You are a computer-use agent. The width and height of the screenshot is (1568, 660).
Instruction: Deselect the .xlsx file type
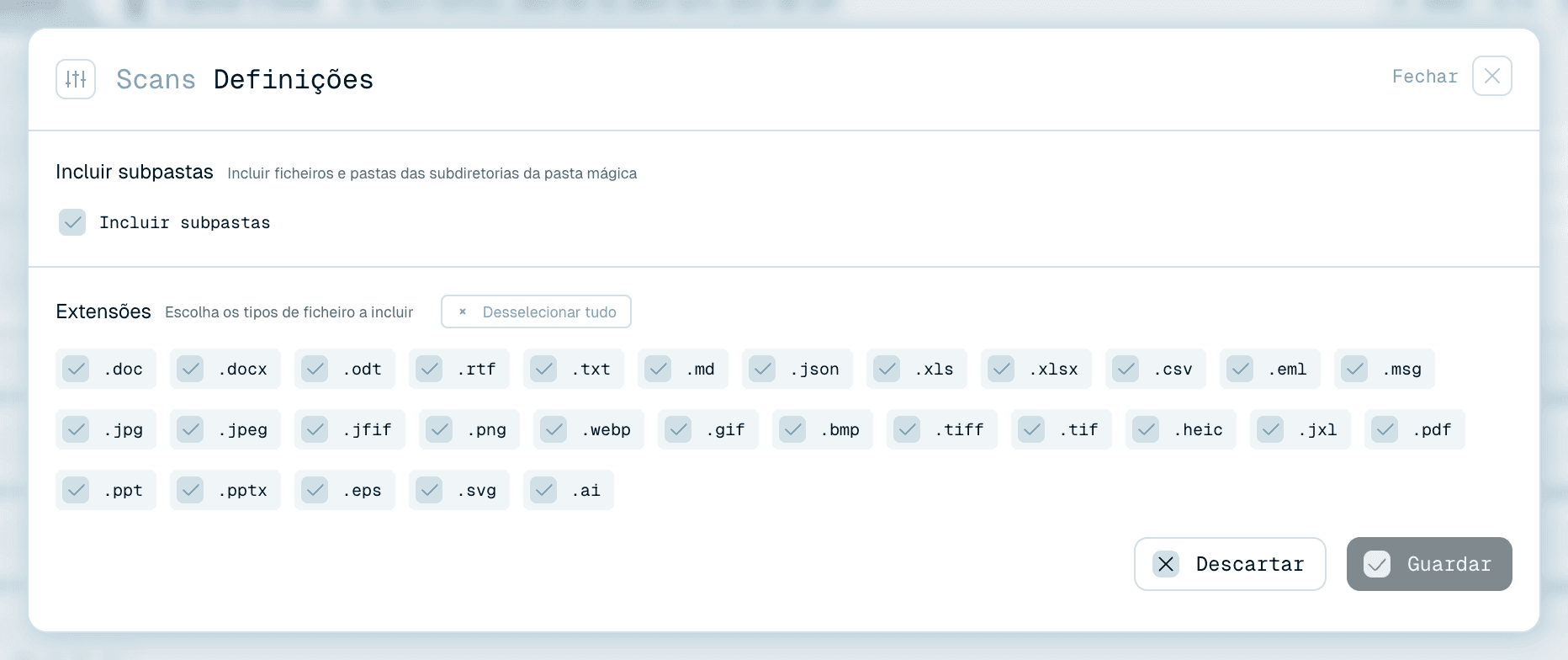[1036, 369]
